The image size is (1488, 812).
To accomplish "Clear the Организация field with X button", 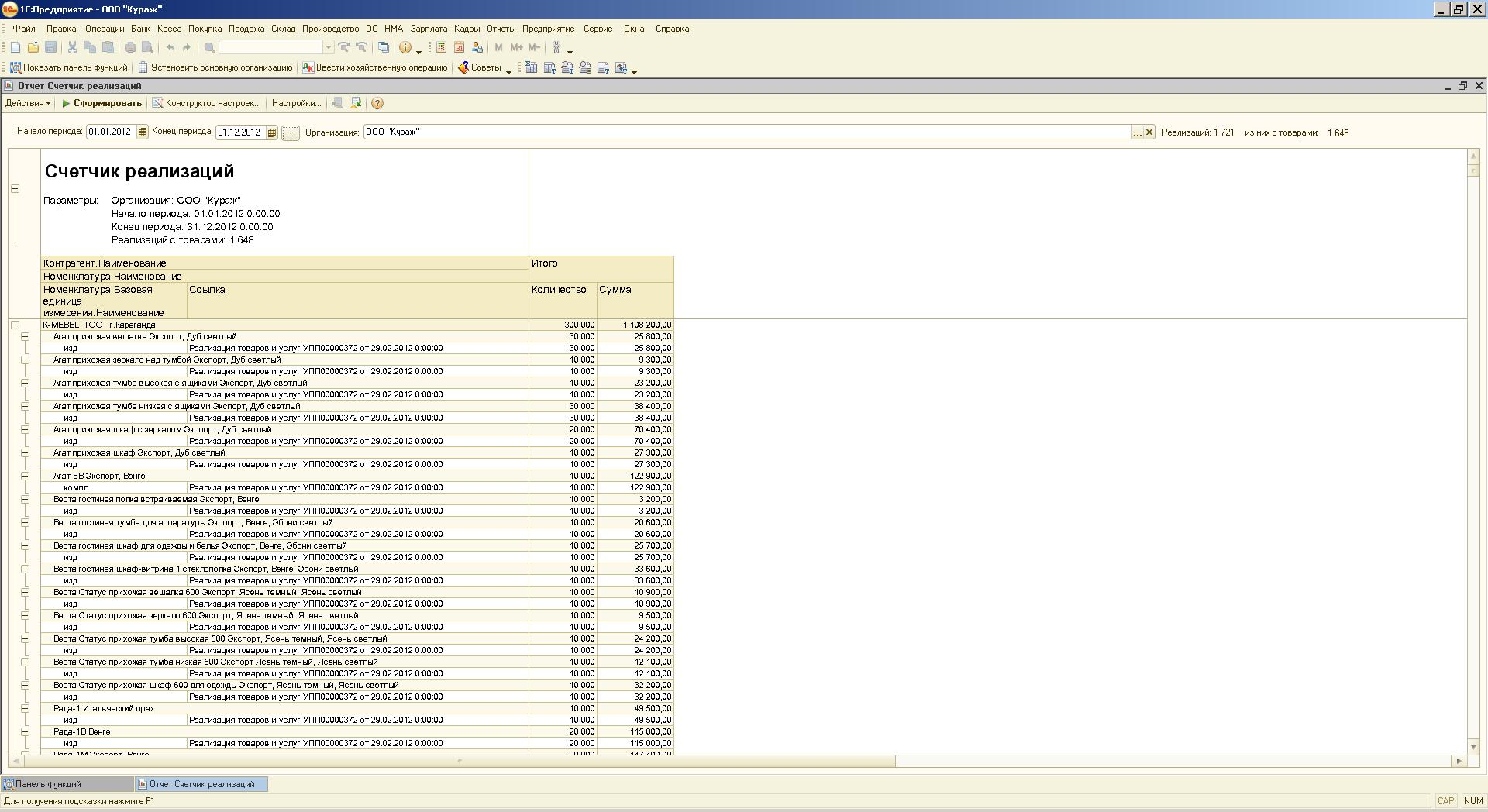I will [1149, 132].
